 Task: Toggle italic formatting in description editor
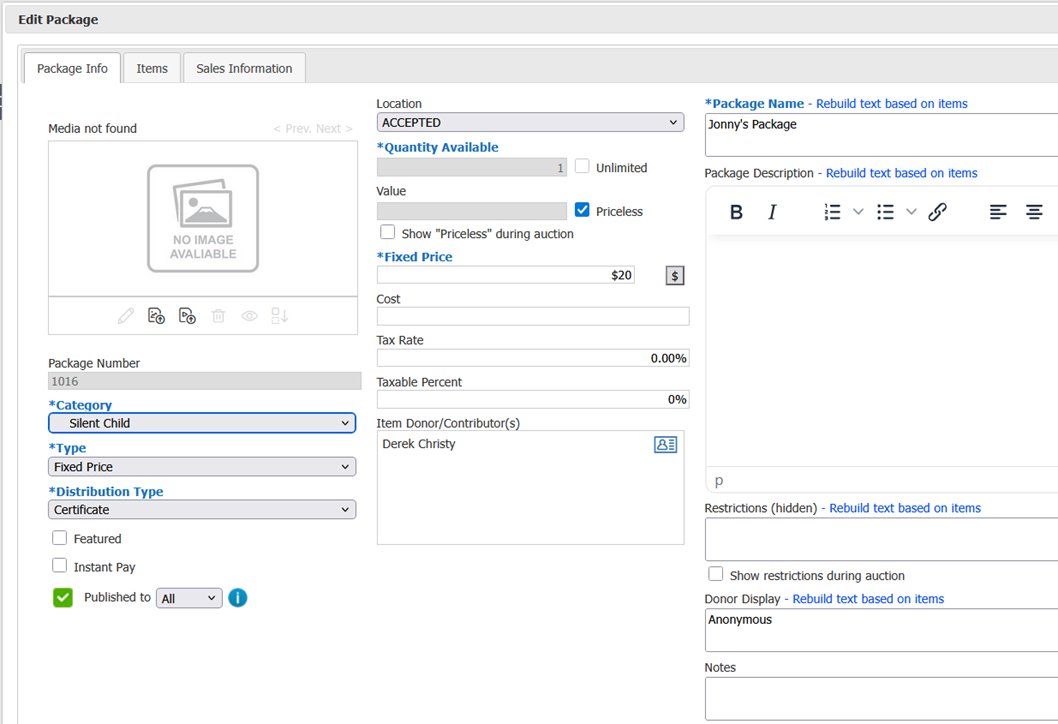(x=772, y=212)
